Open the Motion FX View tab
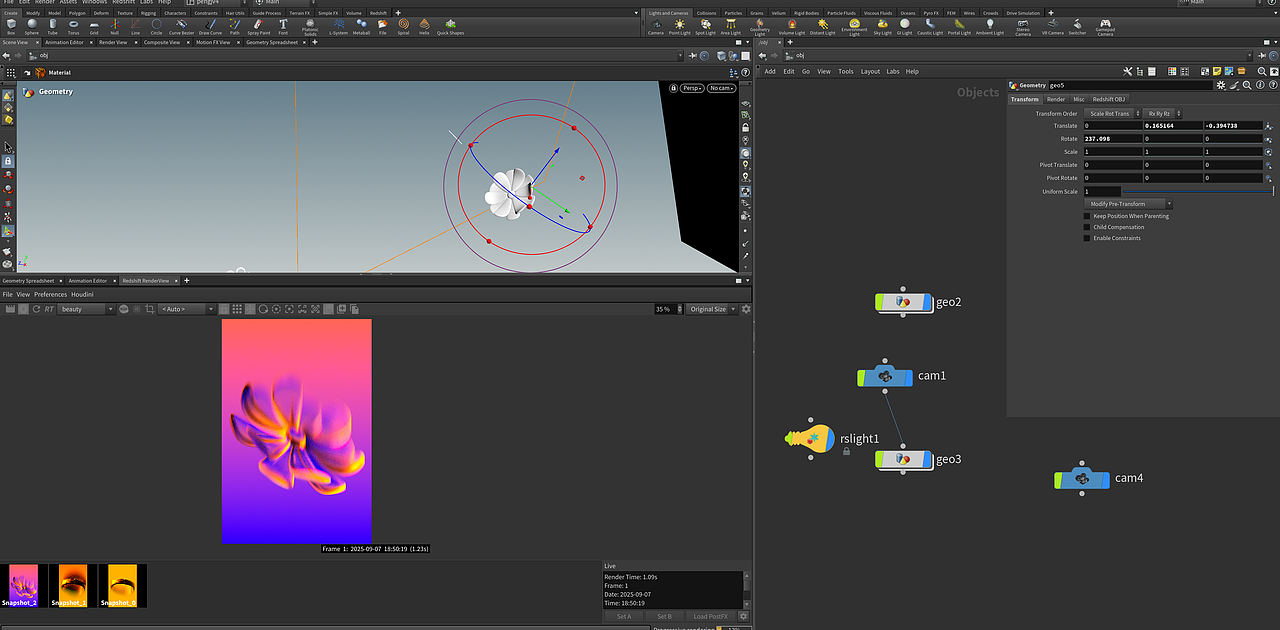 tap(212, 42)
